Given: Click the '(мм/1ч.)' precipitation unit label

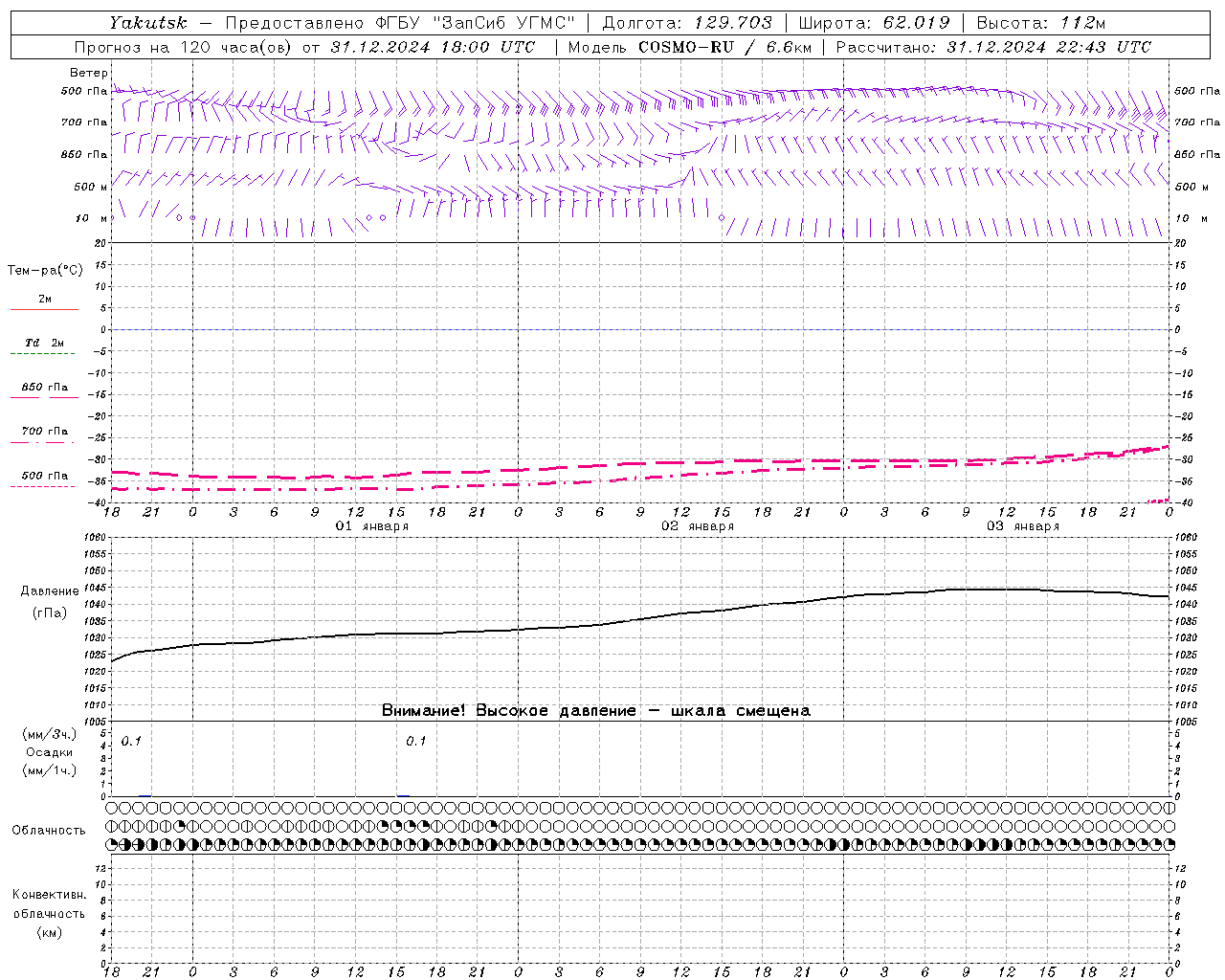Looking at the screenshot, I should pyautogui.click(x=50, y=770).
